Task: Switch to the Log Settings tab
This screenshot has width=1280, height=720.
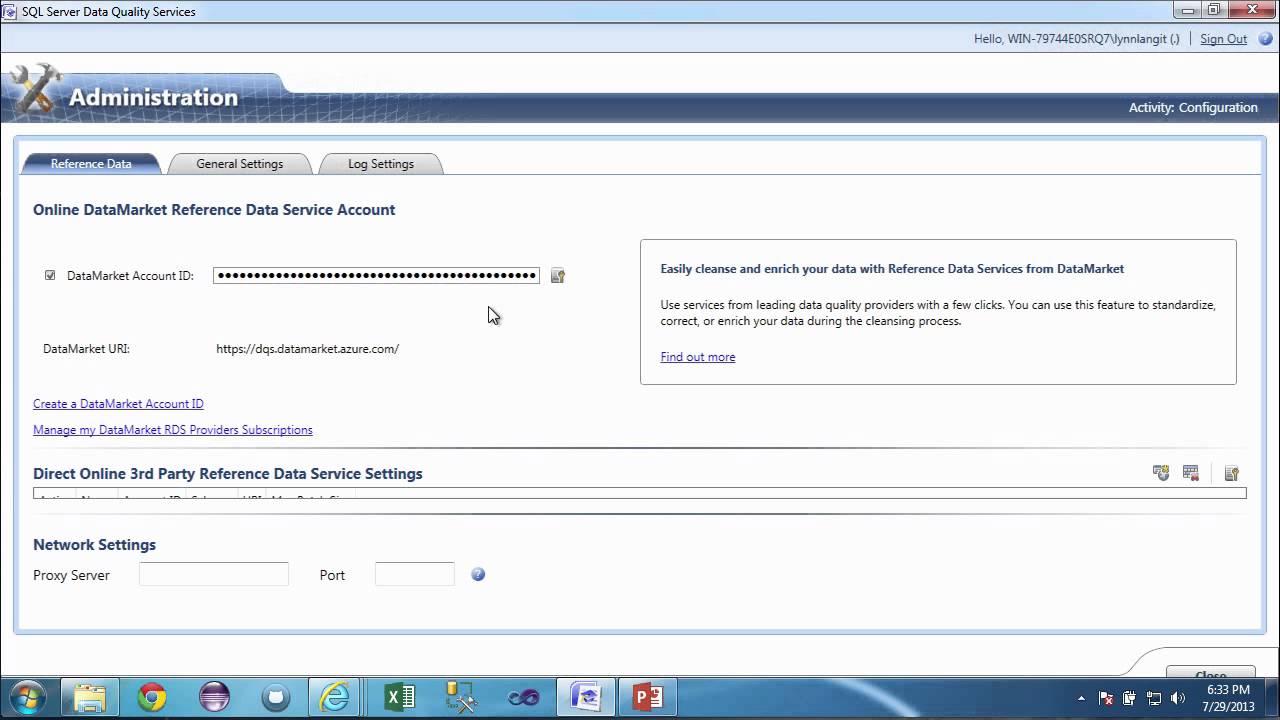Action: [x=381, y=164]
